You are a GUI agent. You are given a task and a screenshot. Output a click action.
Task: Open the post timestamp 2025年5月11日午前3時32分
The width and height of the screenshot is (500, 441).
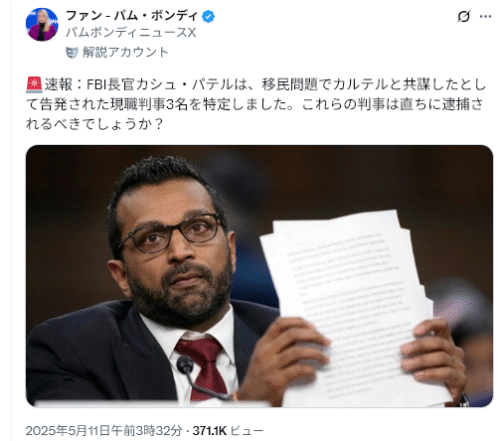(104, 431)
